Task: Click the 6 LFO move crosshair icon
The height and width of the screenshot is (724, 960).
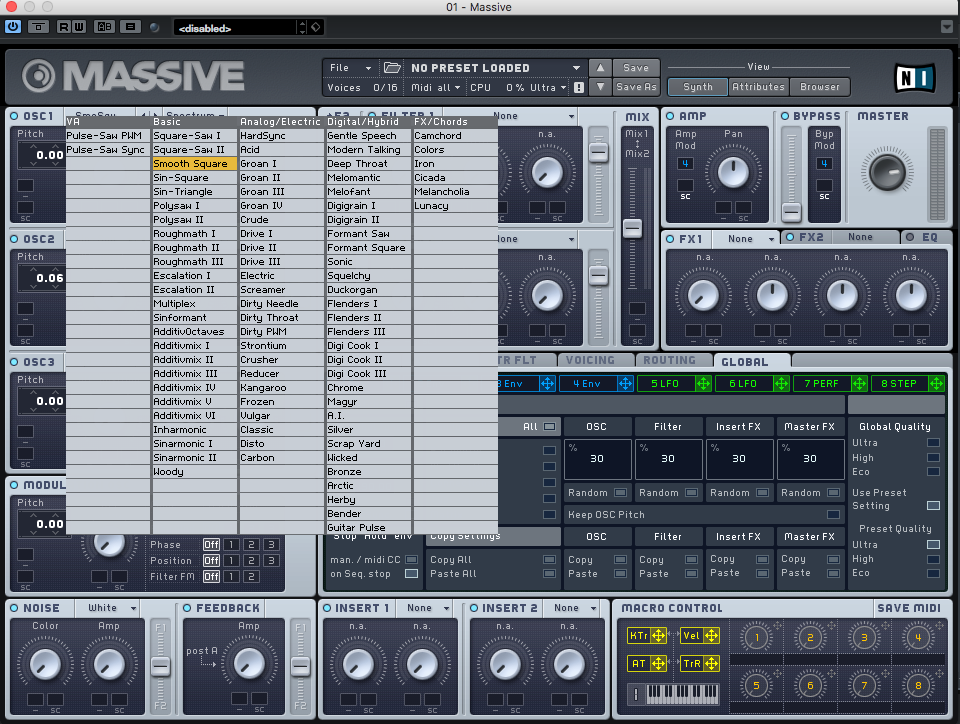Action: [x=781, y=384]
